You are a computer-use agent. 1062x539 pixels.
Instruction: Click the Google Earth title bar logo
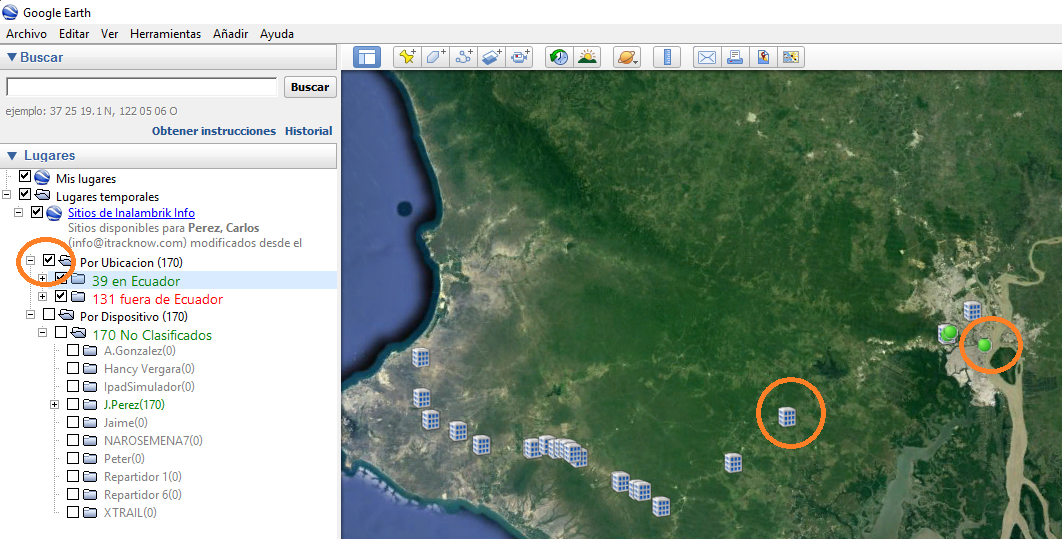pyautogui.click(x=10, y=12)
